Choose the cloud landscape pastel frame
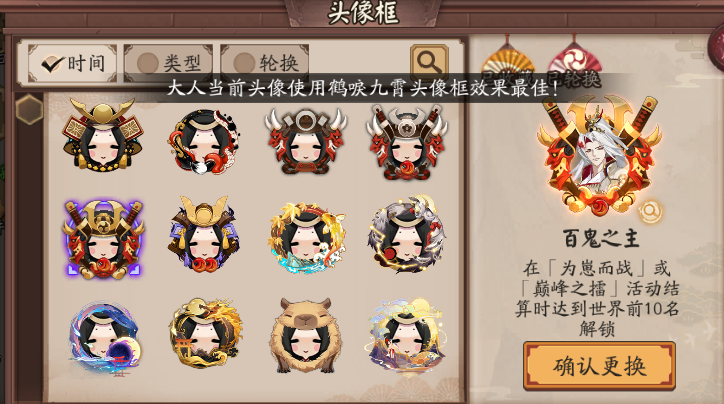724x404 pixels. [406, 337]
